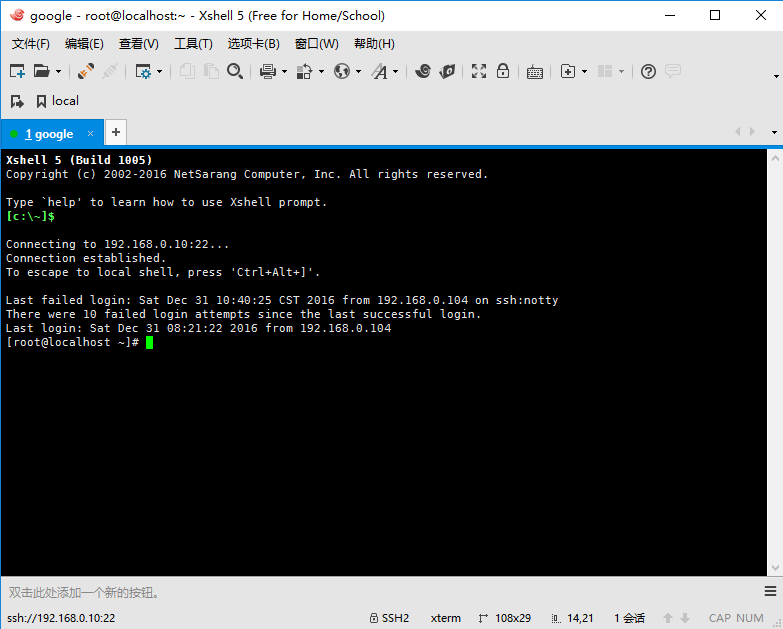Expand the Properties dropdown arrow
This screenshot has width=783, height=629.
point(160,72)
